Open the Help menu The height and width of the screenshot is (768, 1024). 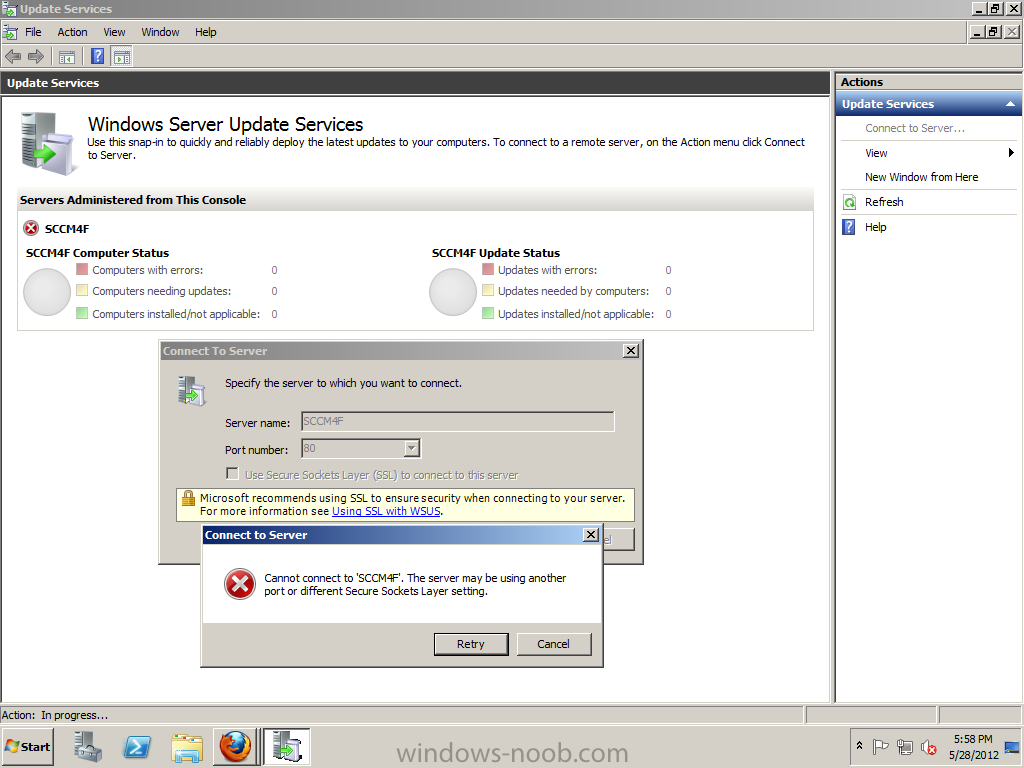point(206,32)
